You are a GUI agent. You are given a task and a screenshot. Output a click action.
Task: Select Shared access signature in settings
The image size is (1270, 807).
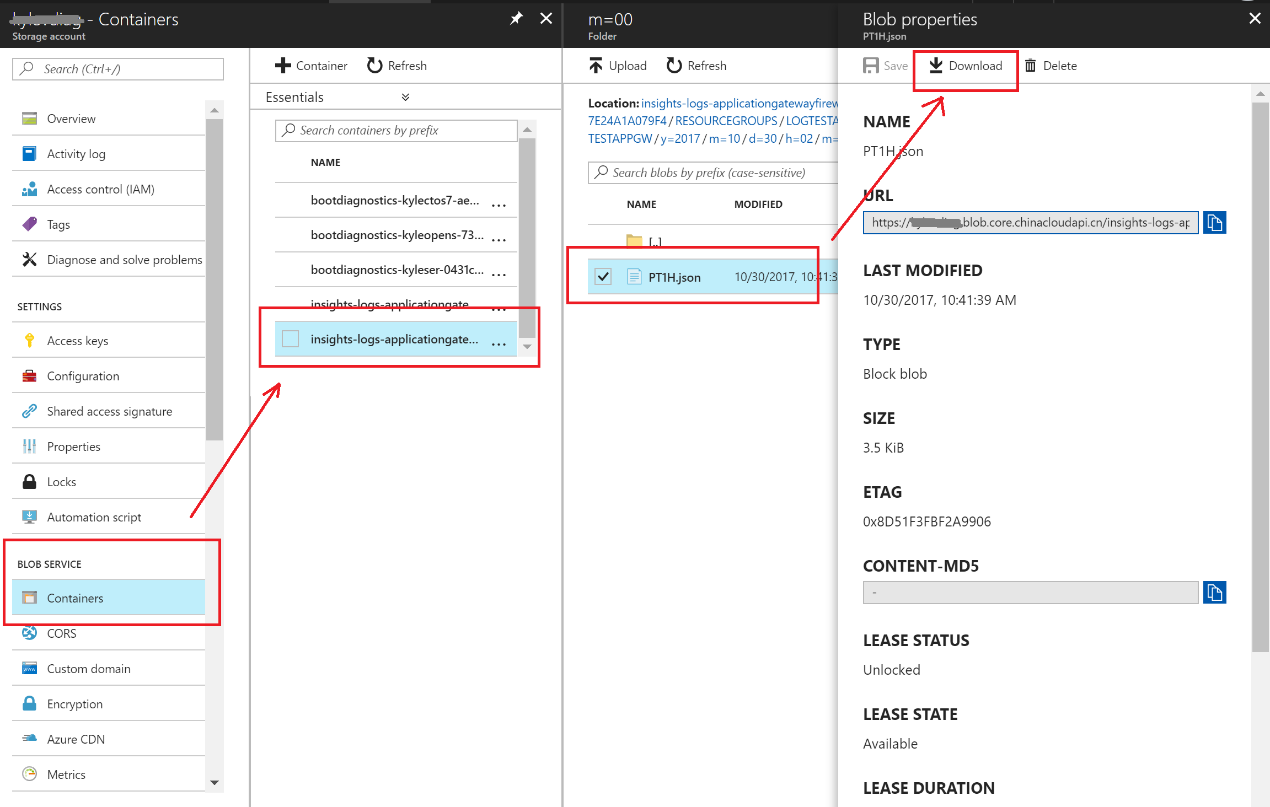pos(109,412)
